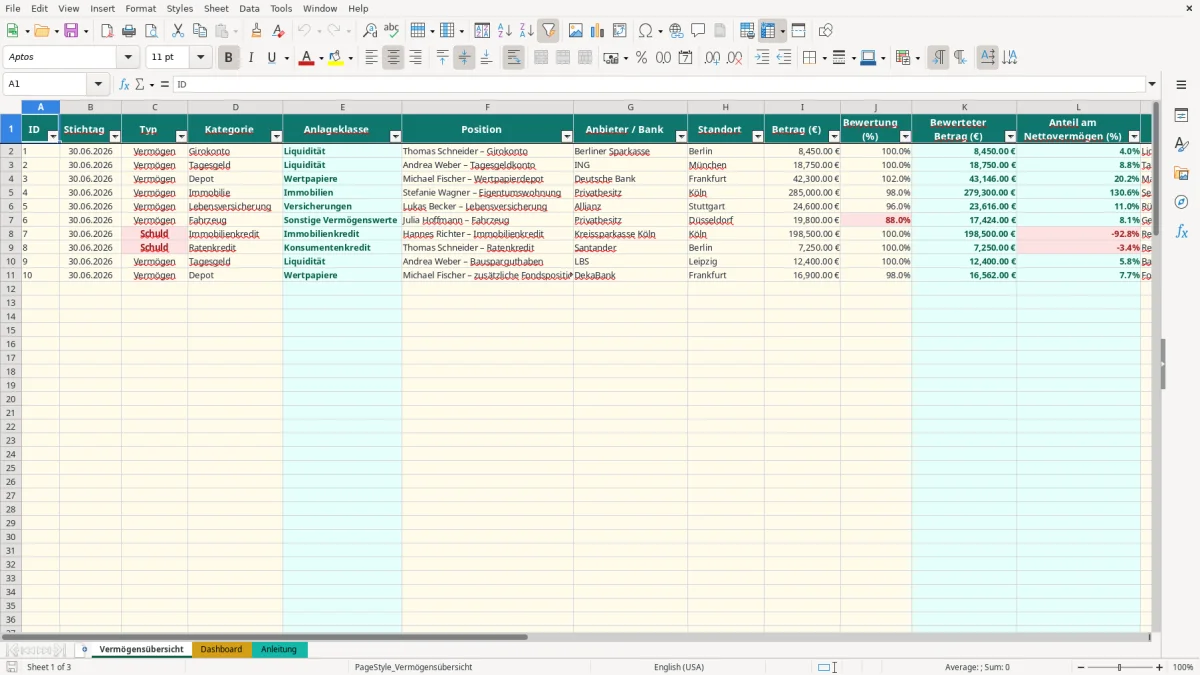Toggle Align Left
Image resolution: width=1200 pixels, height=675 pixels.
tap(371, 58)
